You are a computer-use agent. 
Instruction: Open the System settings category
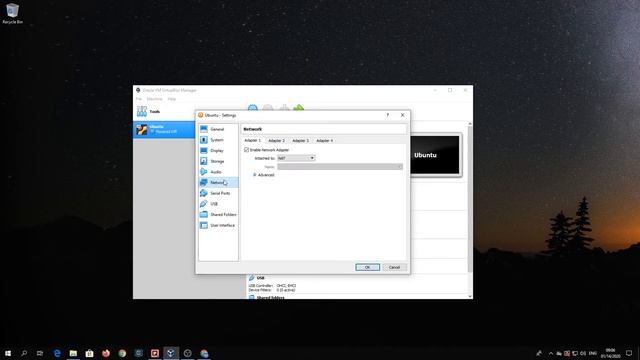tap(218, 140)
